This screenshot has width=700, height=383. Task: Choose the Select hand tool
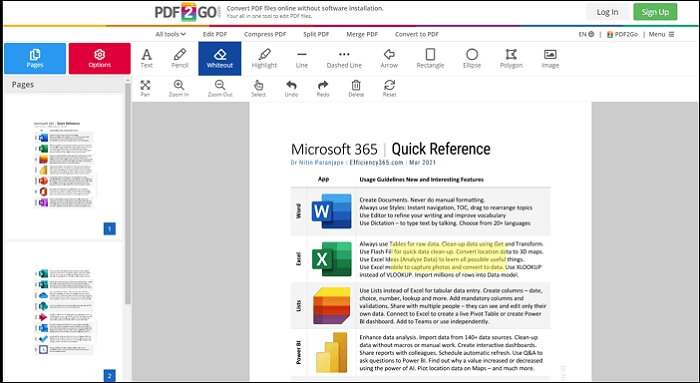pyautogui.click(x=258, y=88)
